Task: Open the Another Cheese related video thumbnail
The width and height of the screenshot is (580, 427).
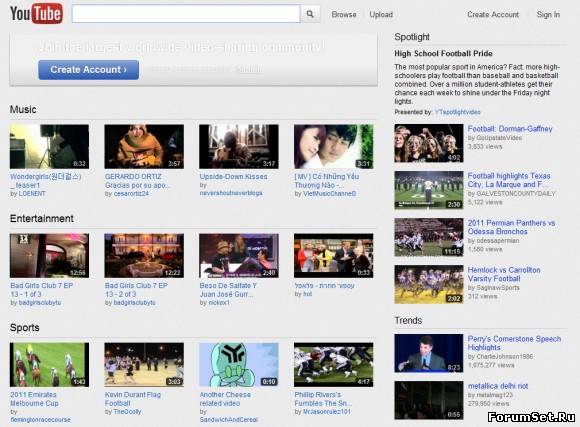Action: (239, 365)
